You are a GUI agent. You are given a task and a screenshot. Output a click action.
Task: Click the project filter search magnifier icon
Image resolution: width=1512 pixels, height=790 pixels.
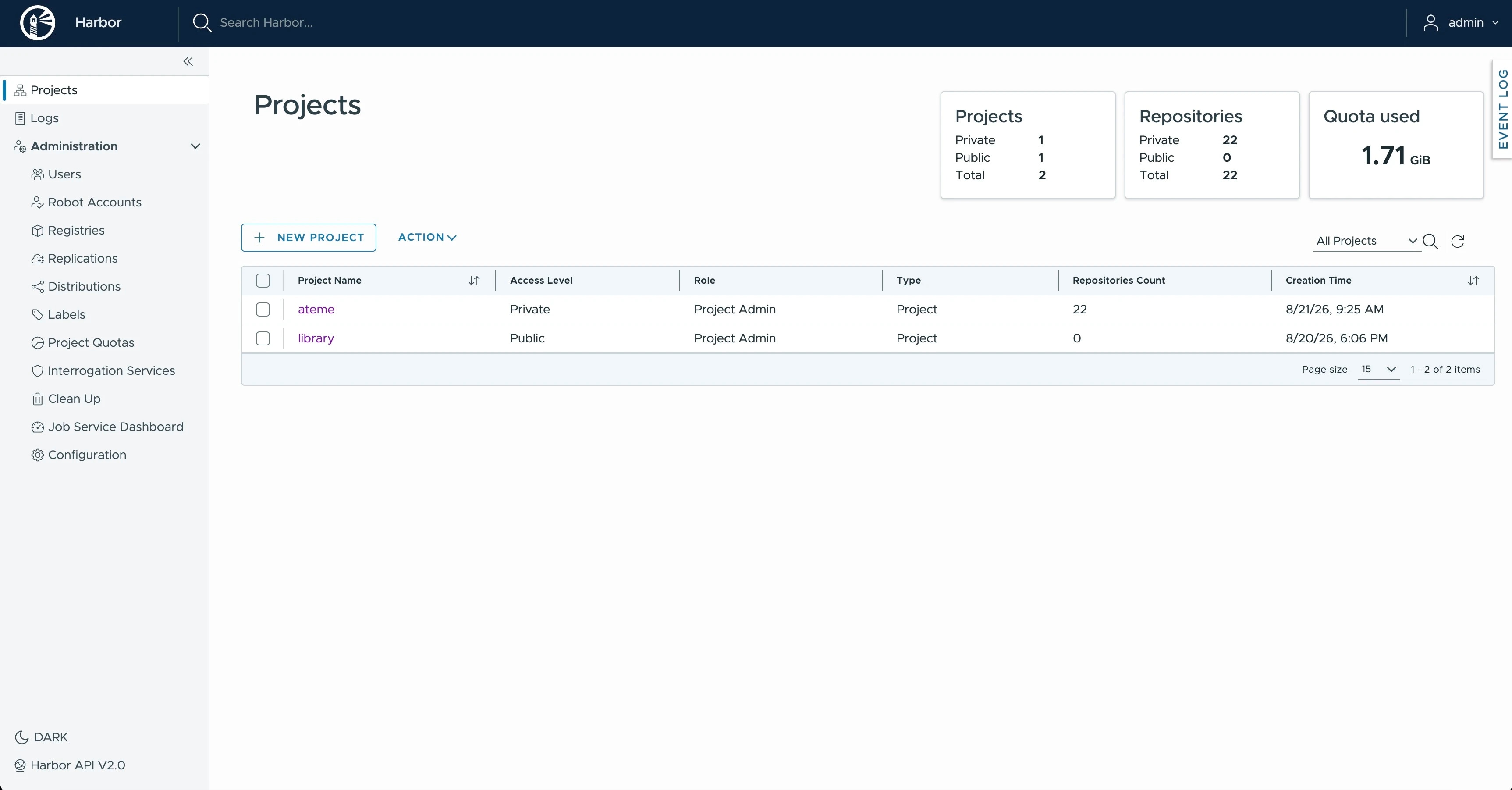tap(1430, 242)
